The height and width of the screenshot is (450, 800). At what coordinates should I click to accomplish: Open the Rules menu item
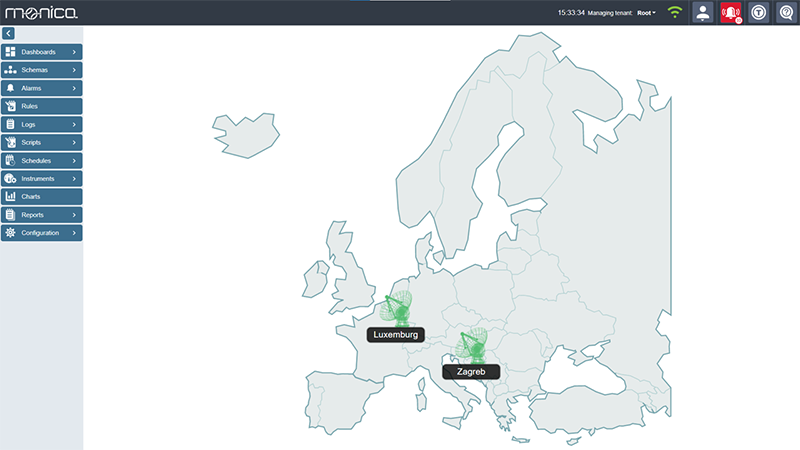tap(40, 106)
